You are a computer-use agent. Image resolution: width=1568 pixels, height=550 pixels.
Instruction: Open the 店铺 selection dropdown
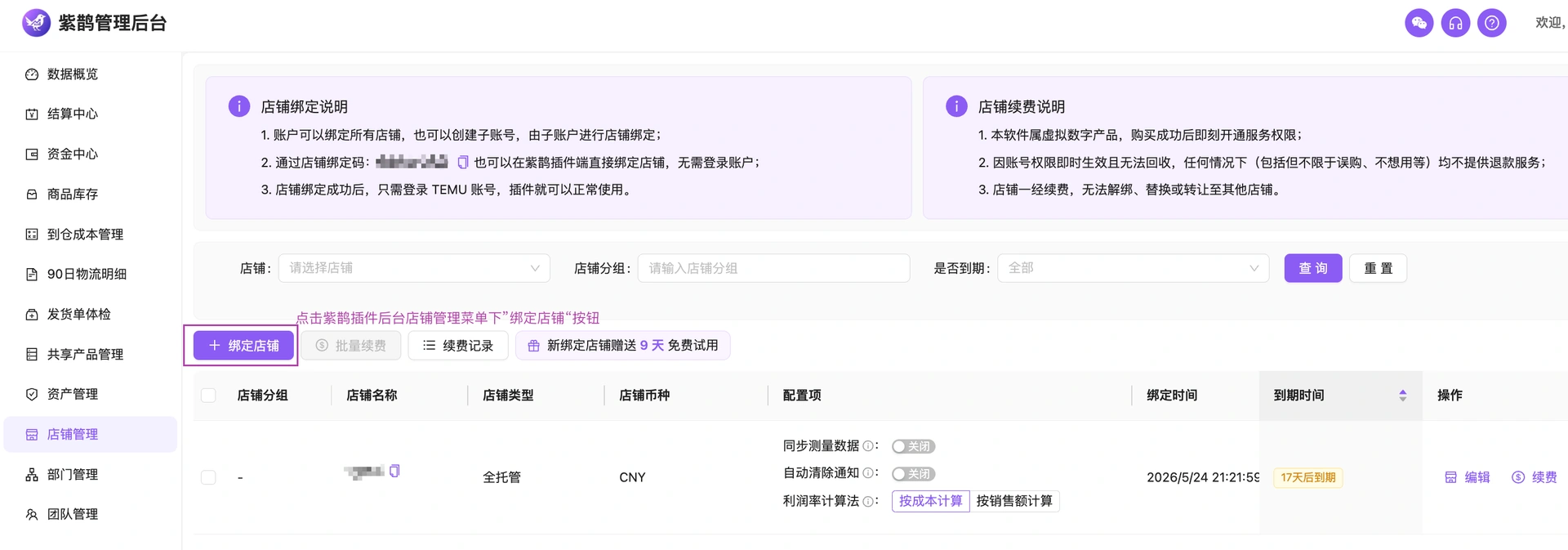414,268
